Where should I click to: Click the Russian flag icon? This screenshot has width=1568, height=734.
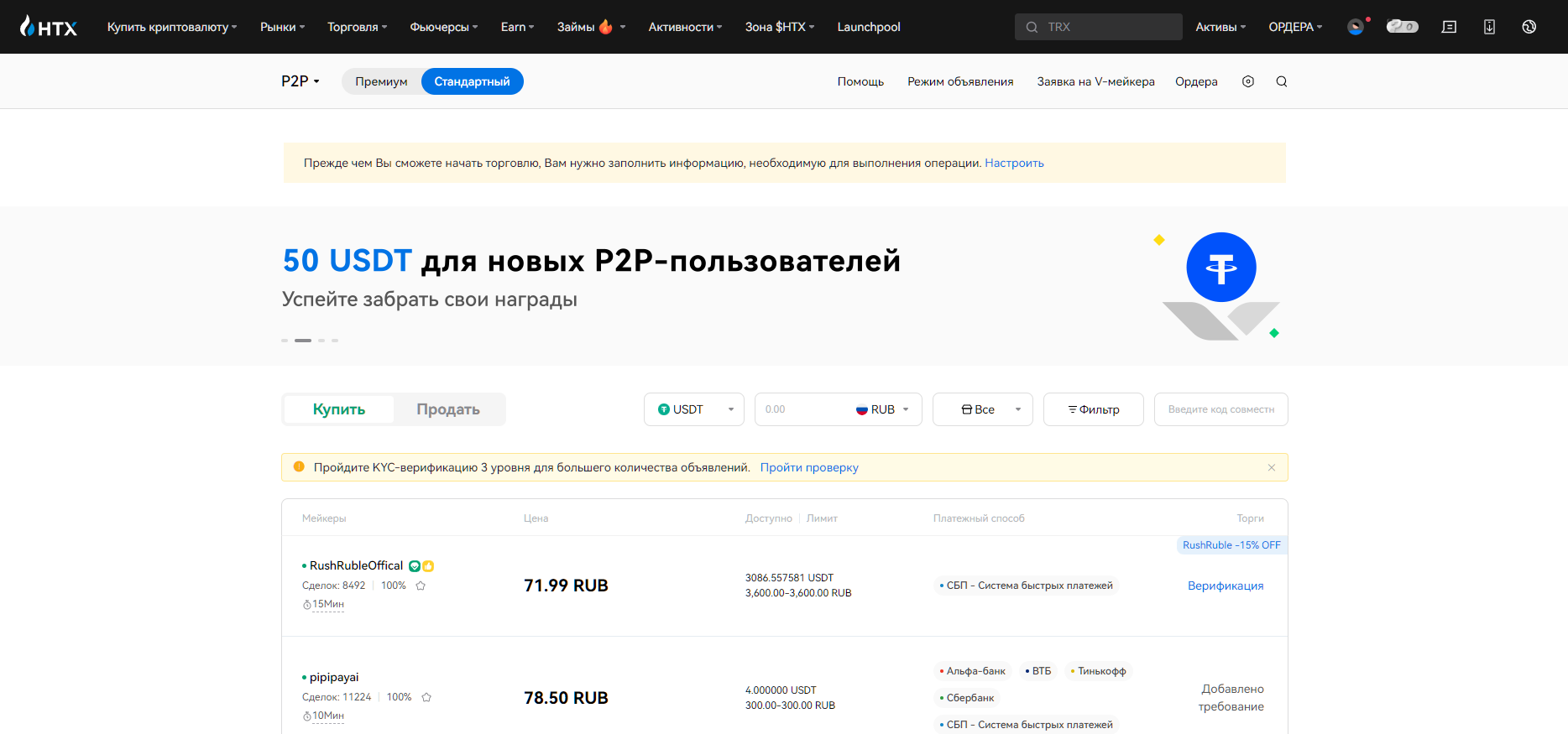point(861,409)
